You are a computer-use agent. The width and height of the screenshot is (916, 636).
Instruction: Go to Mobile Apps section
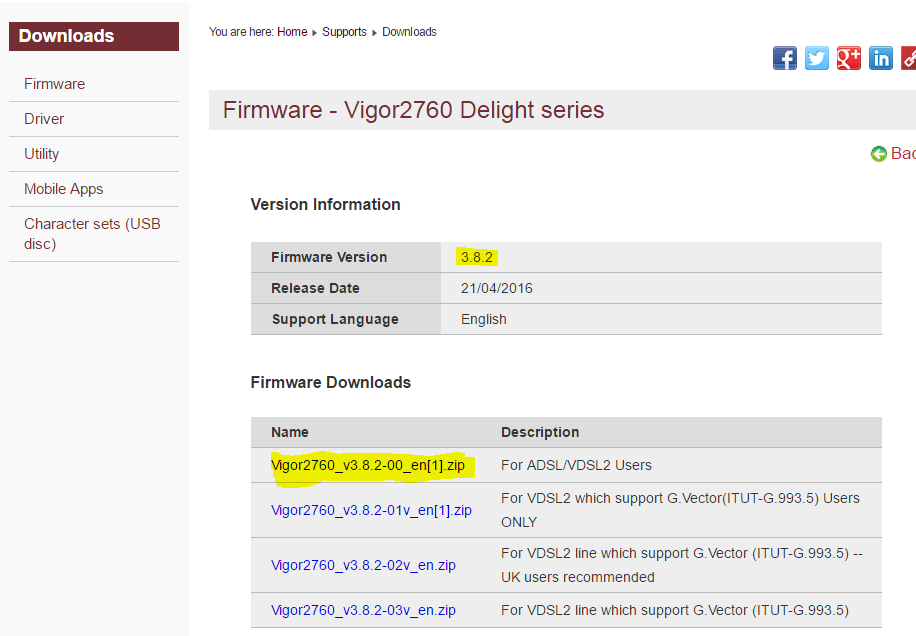pos(64,189)
